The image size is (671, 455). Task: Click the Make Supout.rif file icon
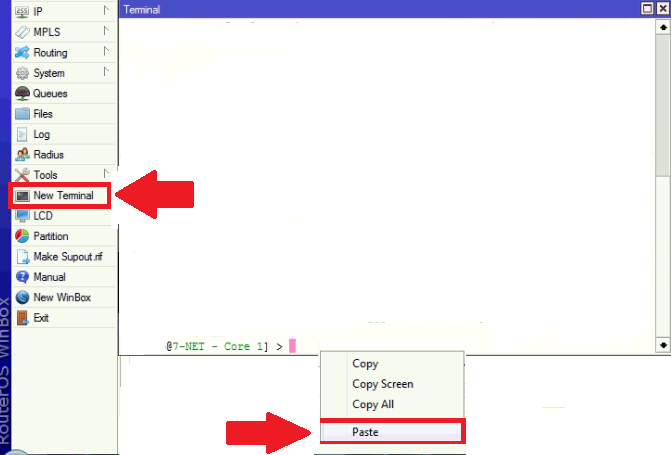coord(22,256)
